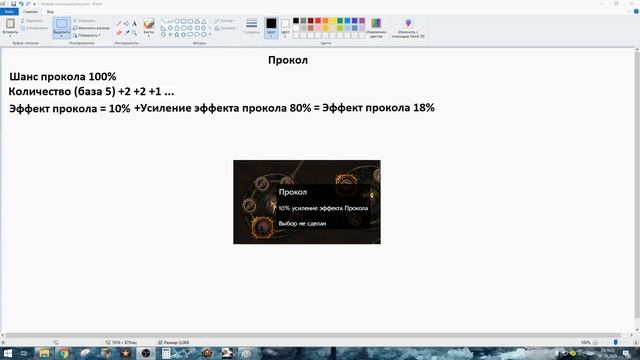Click the Resize image button
Image resolution: width=640 pixels, height=360 pixels.
(x=91, y=28)
